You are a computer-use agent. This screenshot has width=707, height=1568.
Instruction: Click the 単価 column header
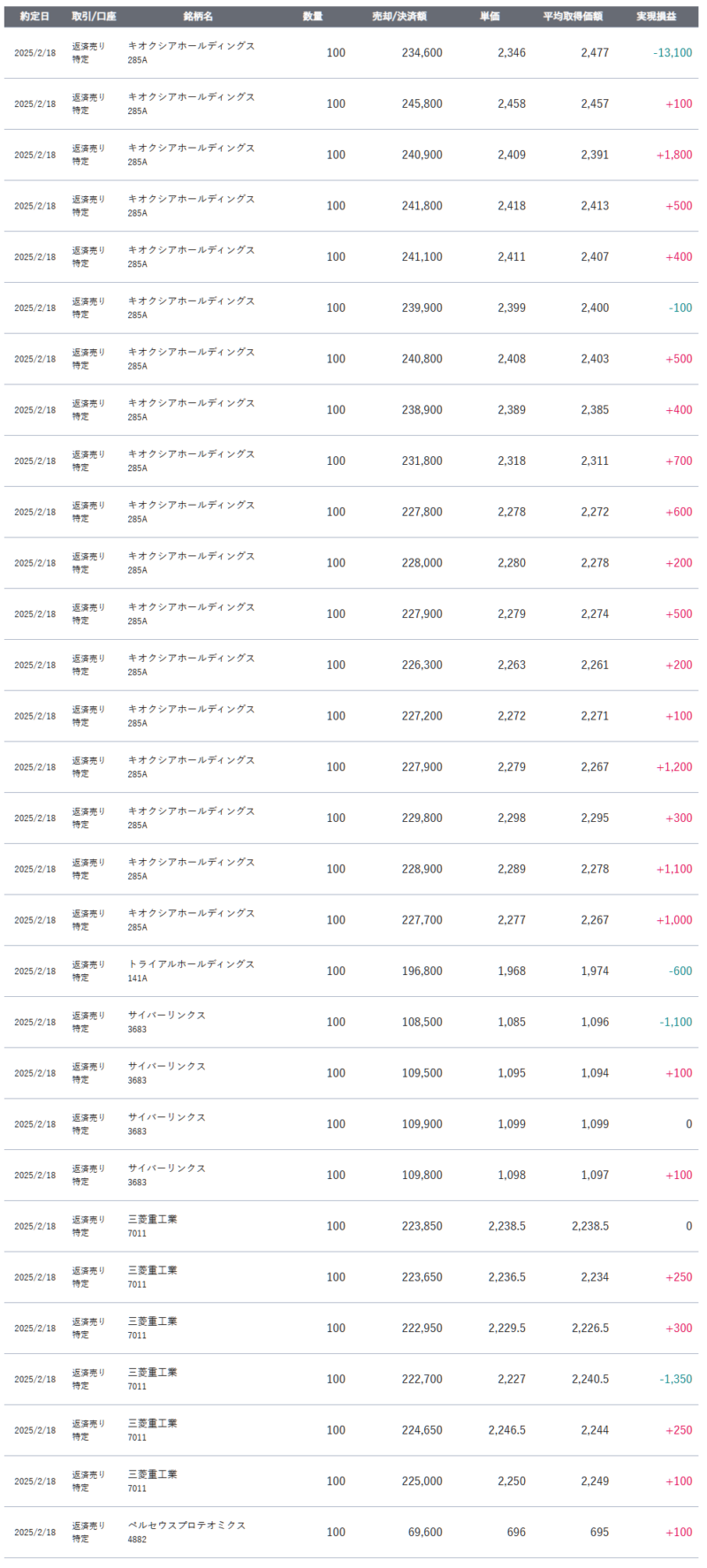[x=490, y=17]
